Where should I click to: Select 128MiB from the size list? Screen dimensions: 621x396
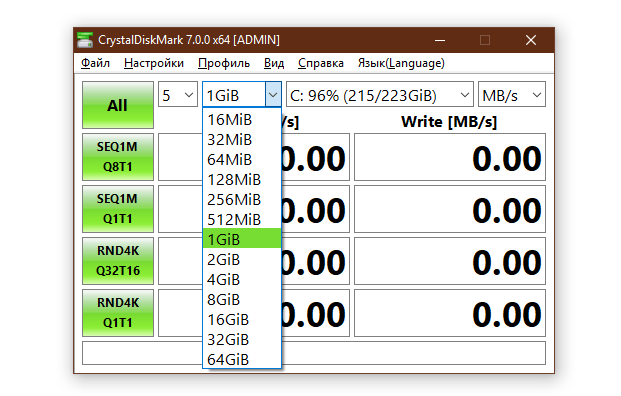tap(242, 179)
